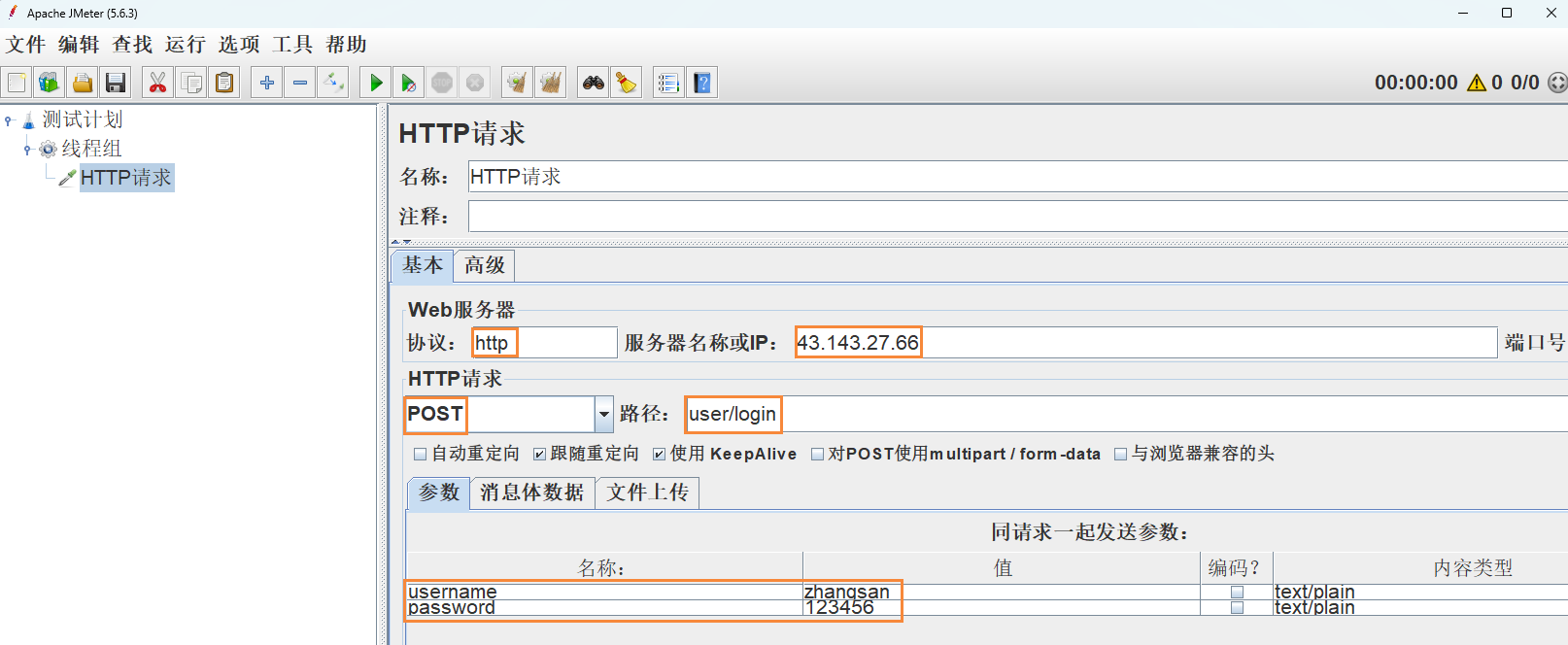Click the zhangsan value cell

point(1002,592)
